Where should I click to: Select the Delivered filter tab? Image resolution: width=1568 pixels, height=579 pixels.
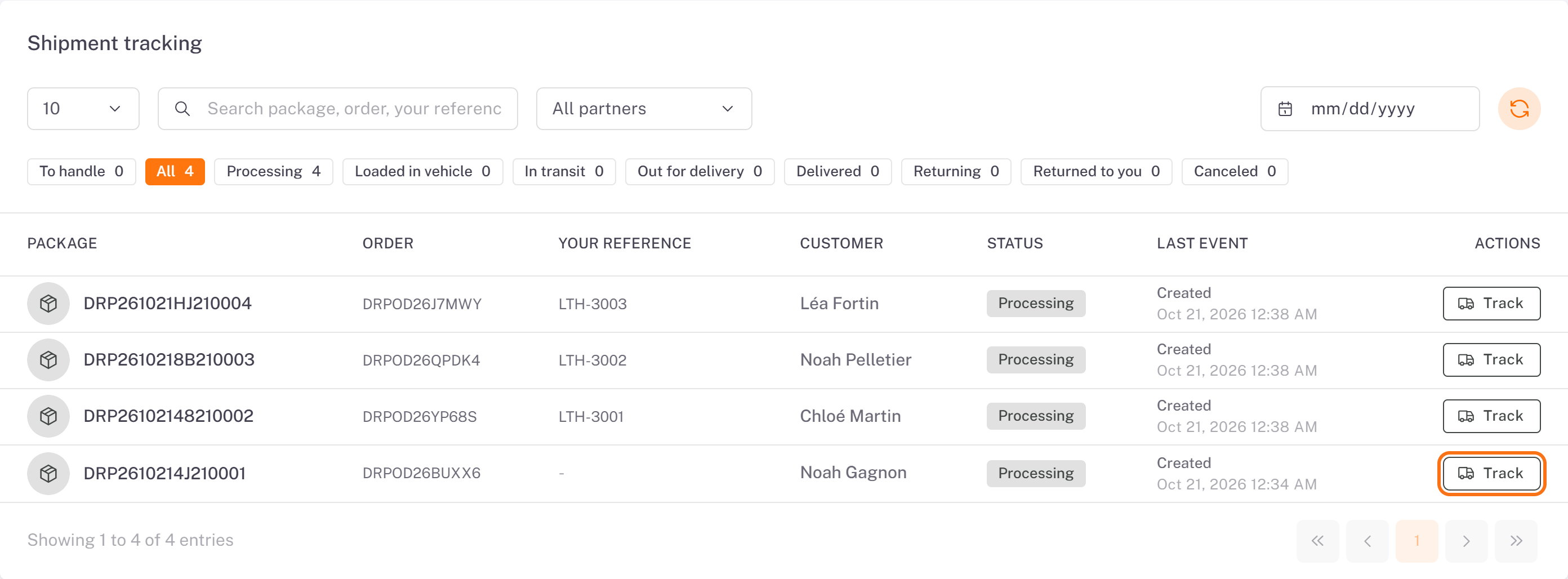pyautogui.click(x=838, y=172)
